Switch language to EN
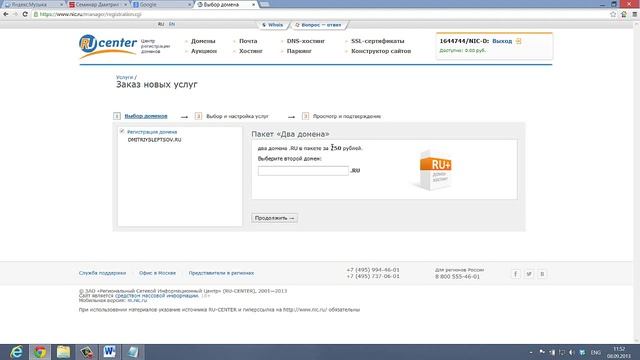 (x=172, y=24)
